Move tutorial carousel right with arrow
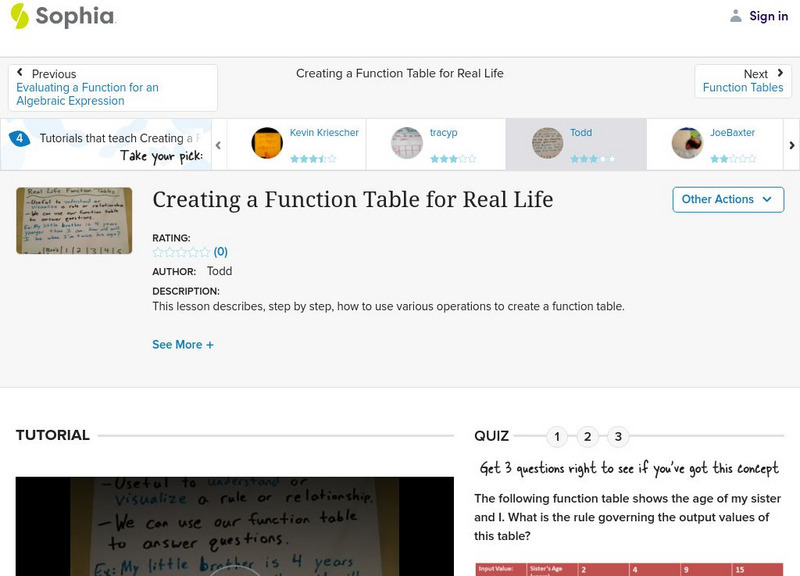The width and height of the screenshot is (800, 576). pos(792,145)
